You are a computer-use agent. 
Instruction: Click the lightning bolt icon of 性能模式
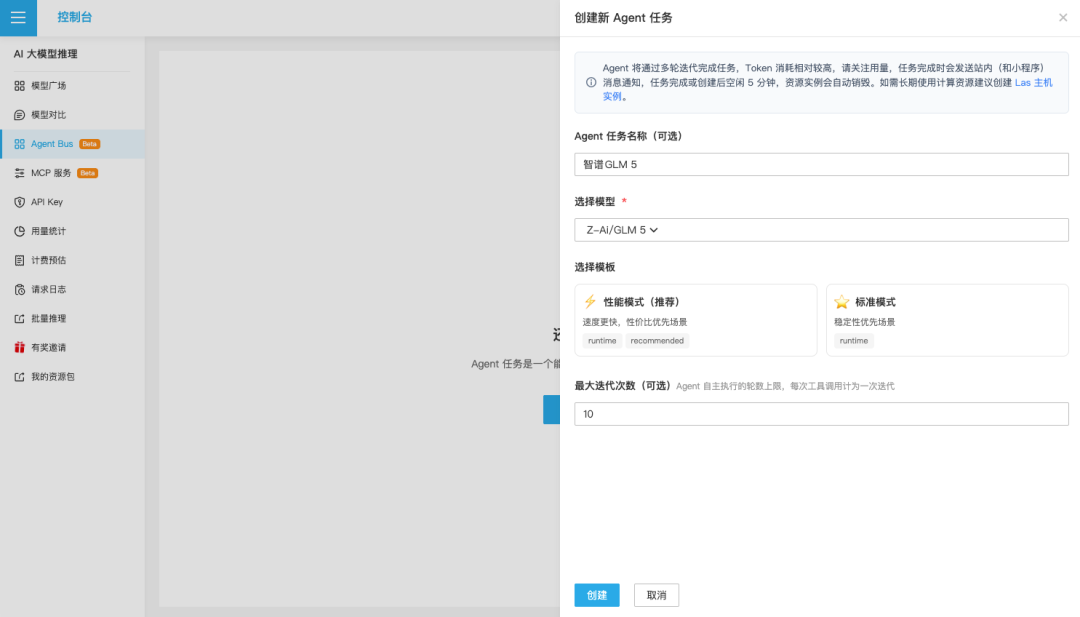pyautogui.click(x=590, y=302)
